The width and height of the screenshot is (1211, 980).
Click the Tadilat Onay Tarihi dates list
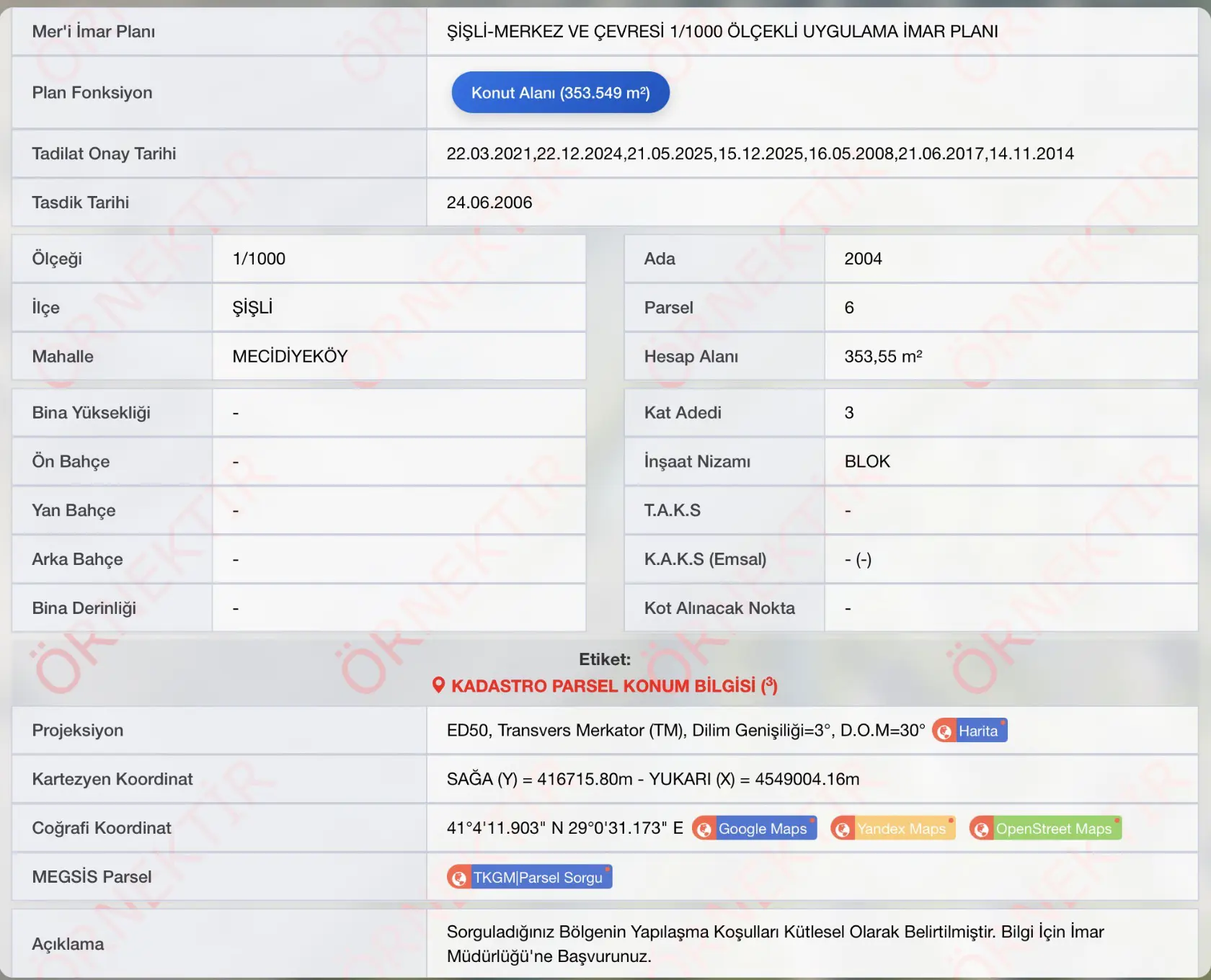tap(760, 153)
